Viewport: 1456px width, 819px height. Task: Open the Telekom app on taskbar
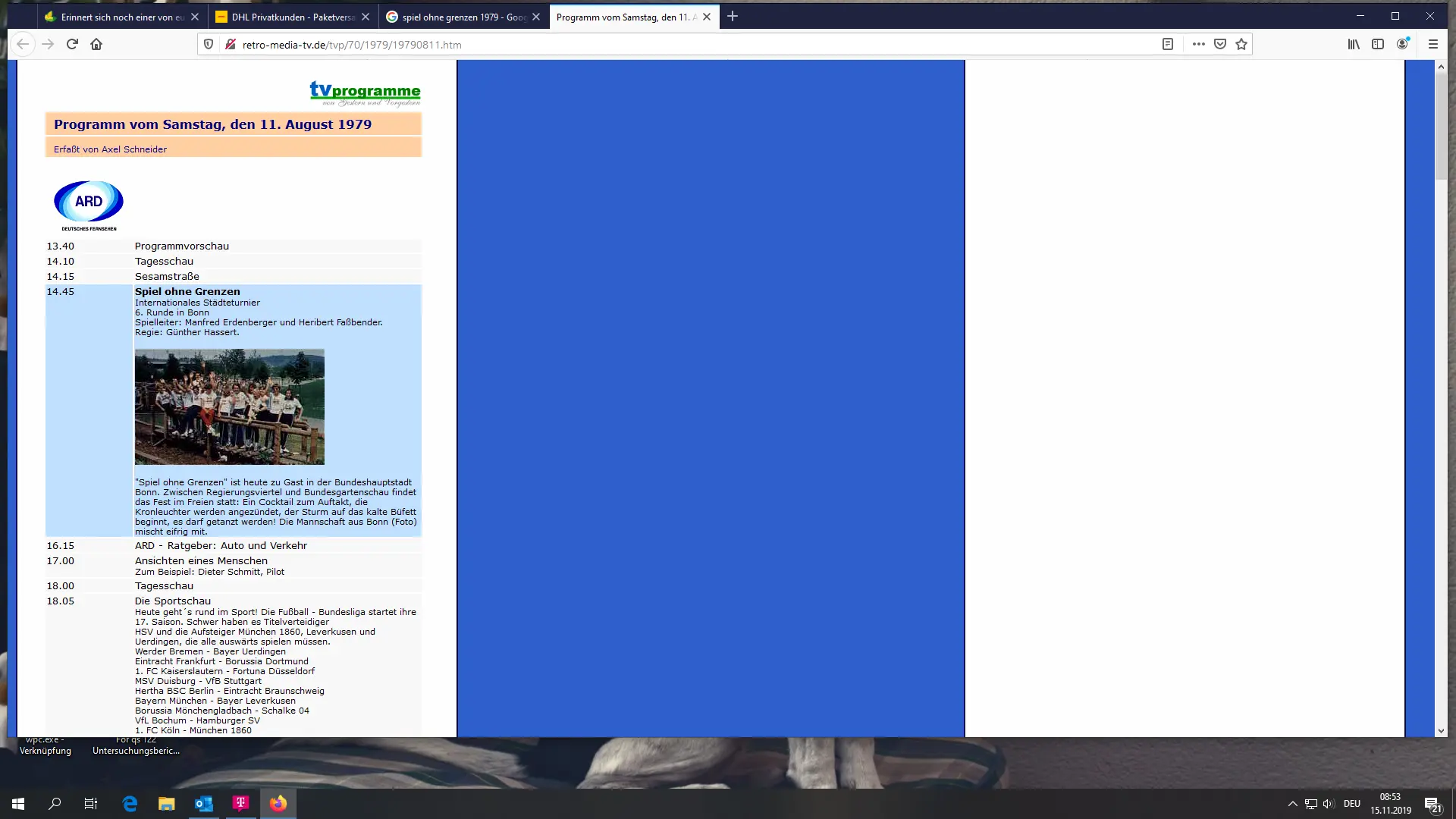[x=240, y=804]
